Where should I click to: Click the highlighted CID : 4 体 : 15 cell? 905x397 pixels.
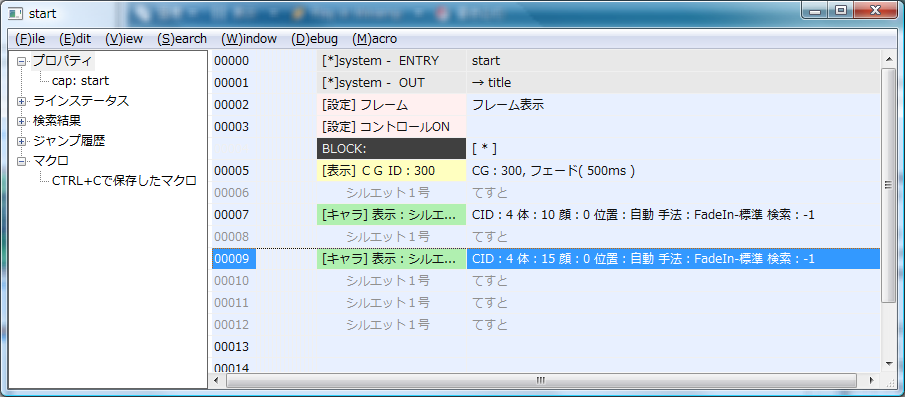pyautogui.click(x=673, y=259)
